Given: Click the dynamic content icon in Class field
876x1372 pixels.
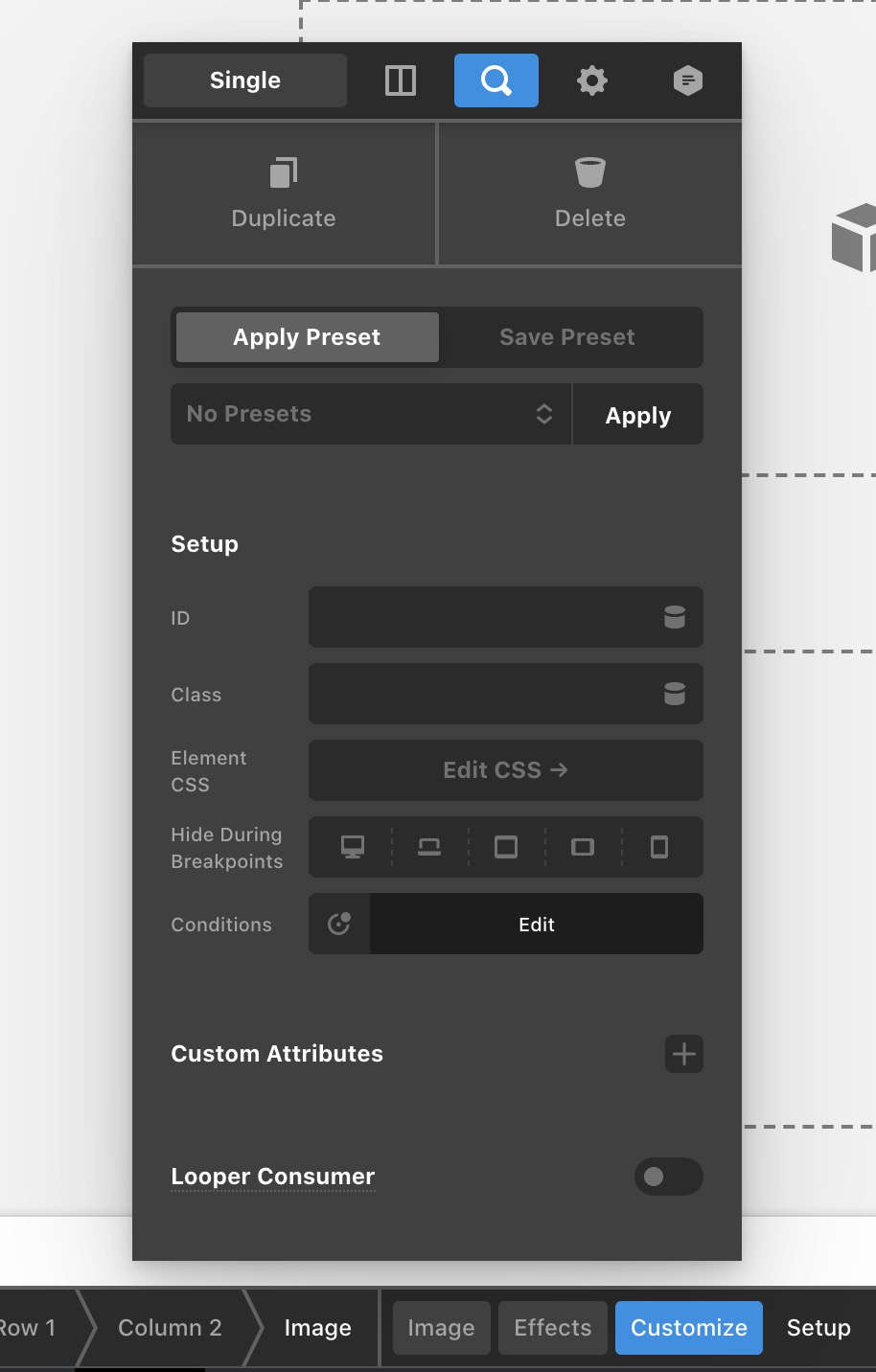Looking at the screenshot, I should [x=675, y=694].
